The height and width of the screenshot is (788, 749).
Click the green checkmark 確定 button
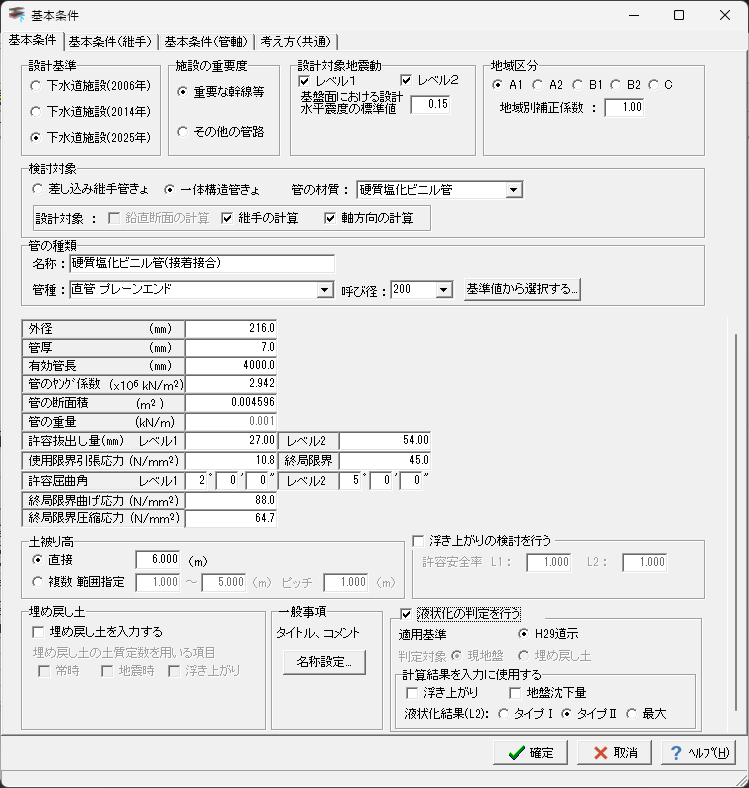[x=531, y=752]
